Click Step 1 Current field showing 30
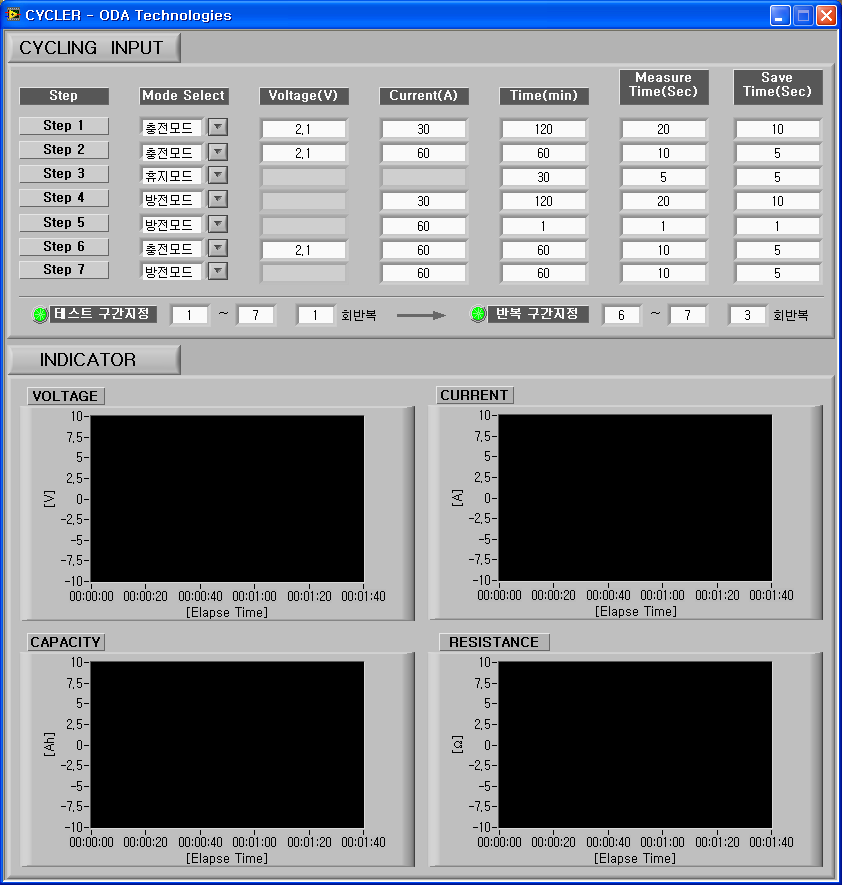 [424, 129]
